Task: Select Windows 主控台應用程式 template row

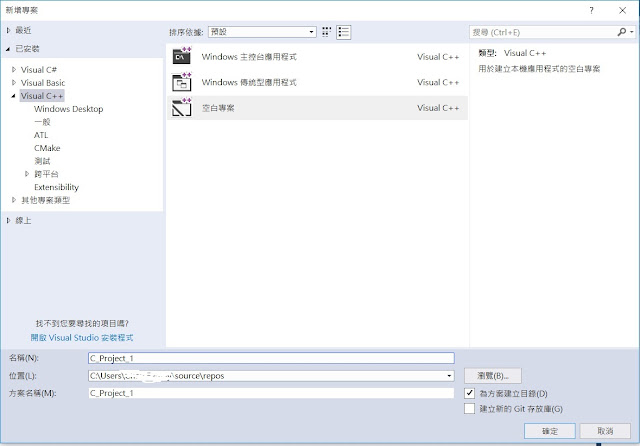Action: coord(317,57)
